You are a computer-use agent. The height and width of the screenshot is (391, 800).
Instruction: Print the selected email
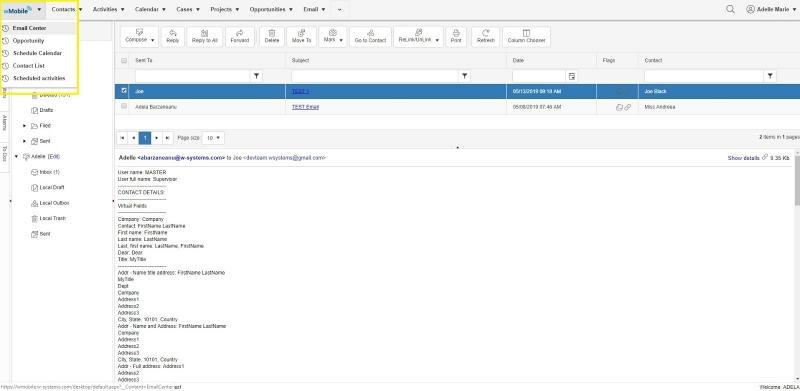point(456,37)
